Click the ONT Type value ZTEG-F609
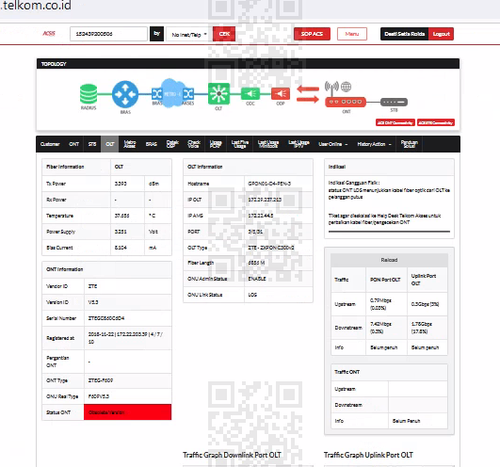 pos(100,380)
